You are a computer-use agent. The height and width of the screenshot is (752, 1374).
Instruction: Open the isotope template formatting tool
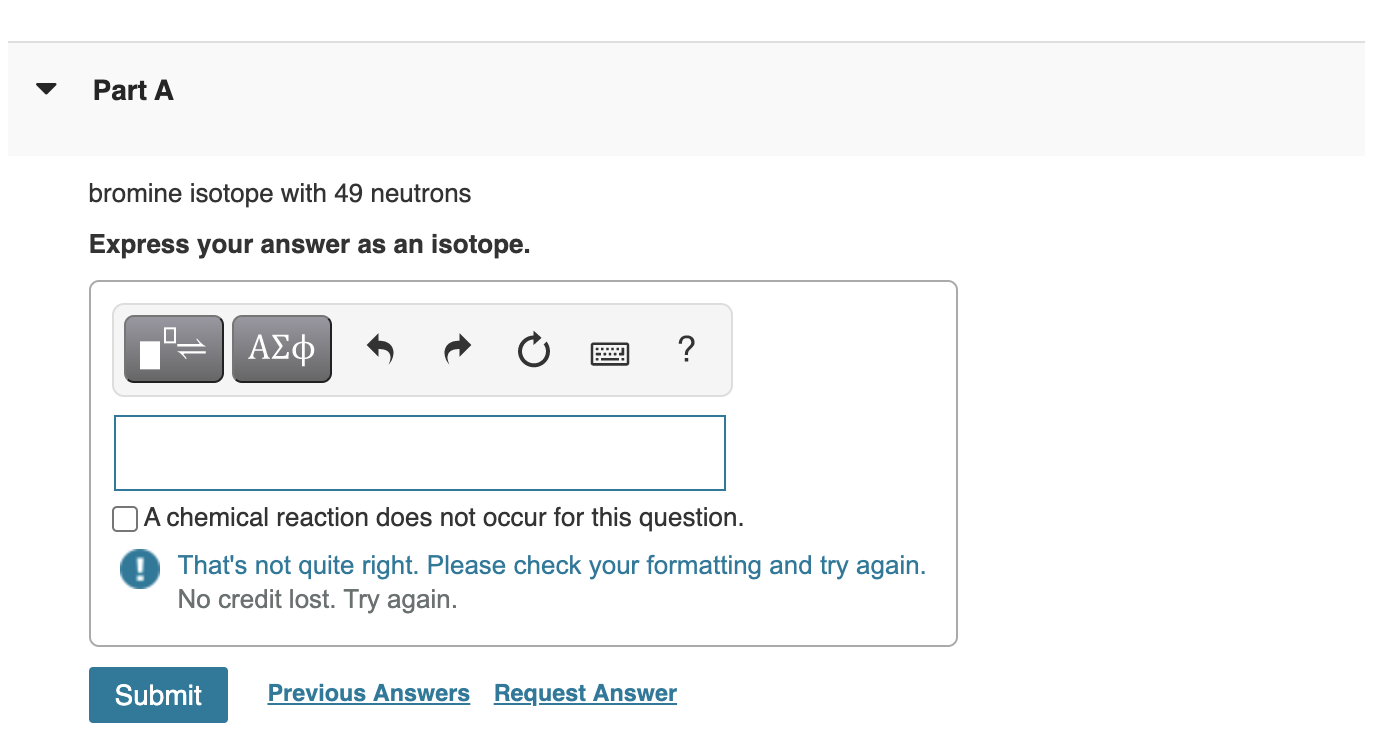point(172,349)
